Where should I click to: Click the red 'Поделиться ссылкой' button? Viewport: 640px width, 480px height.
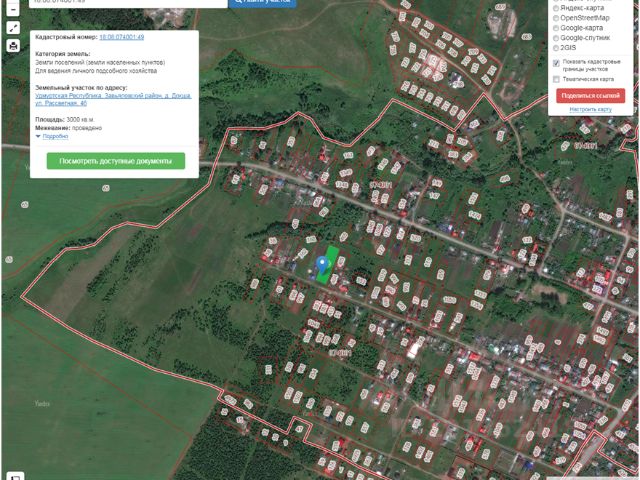coord(590,95)
